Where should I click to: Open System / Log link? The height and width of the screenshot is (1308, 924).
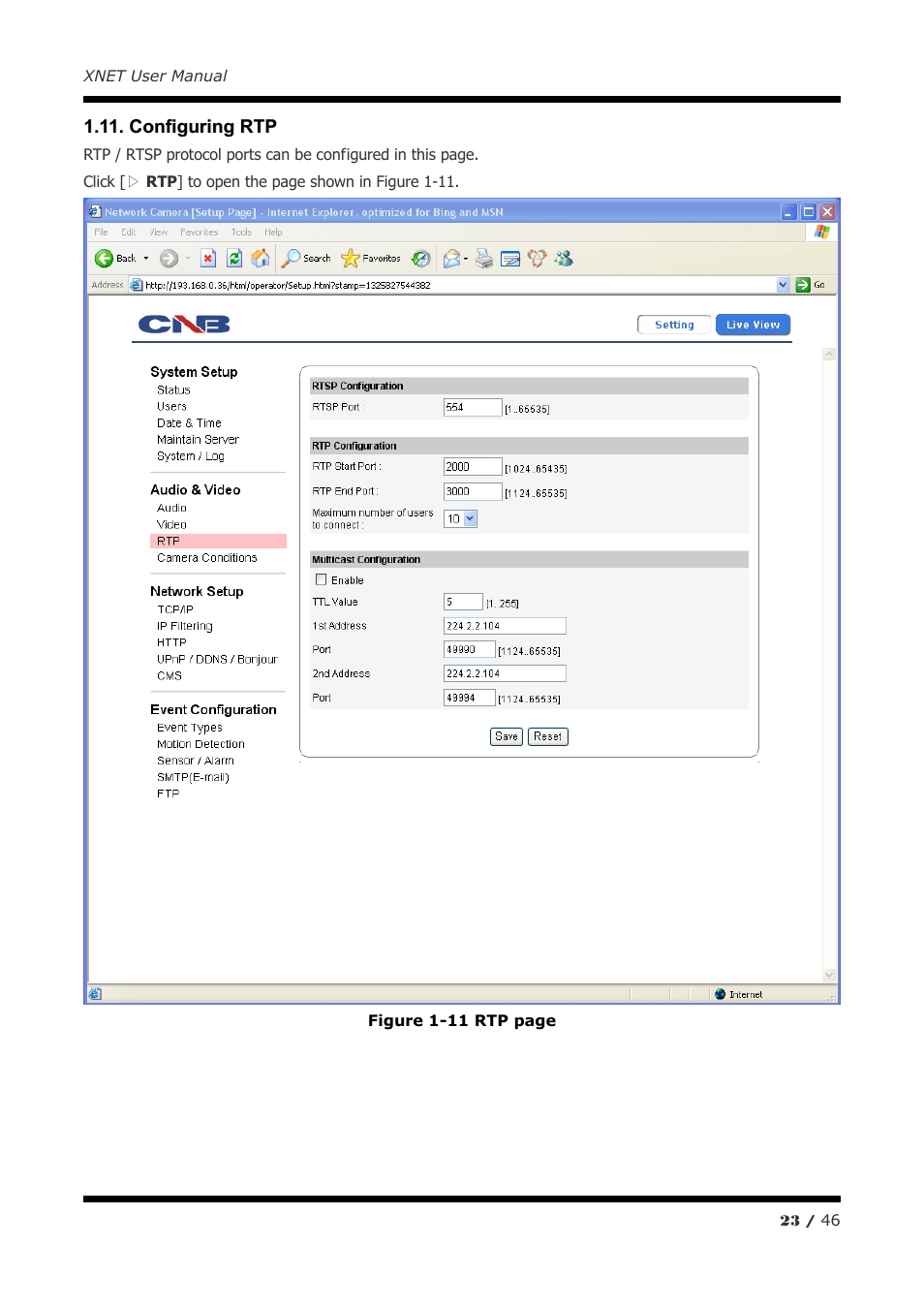coord(191,456)
